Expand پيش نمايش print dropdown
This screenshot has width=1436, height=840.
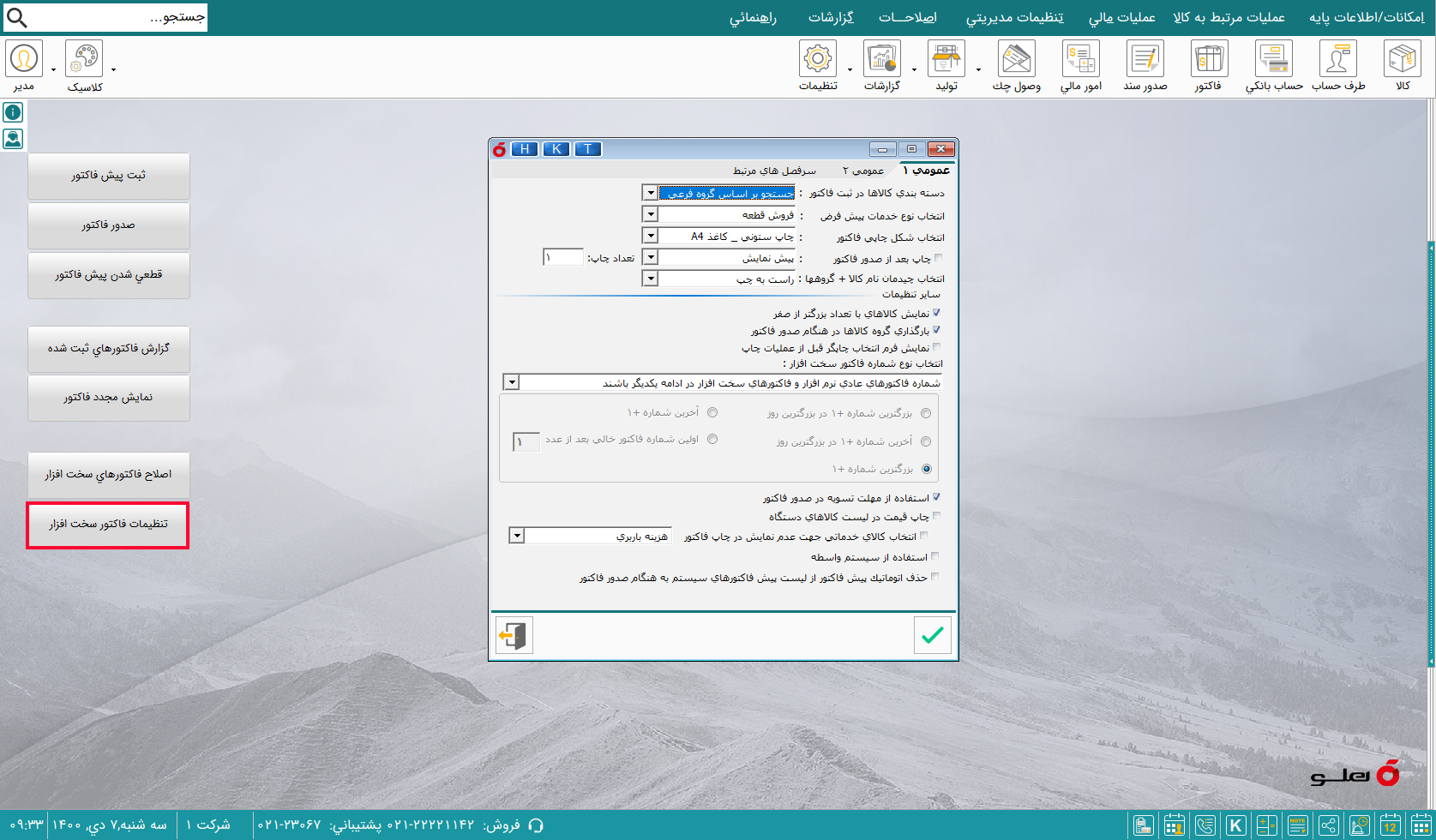coord(650,257)
